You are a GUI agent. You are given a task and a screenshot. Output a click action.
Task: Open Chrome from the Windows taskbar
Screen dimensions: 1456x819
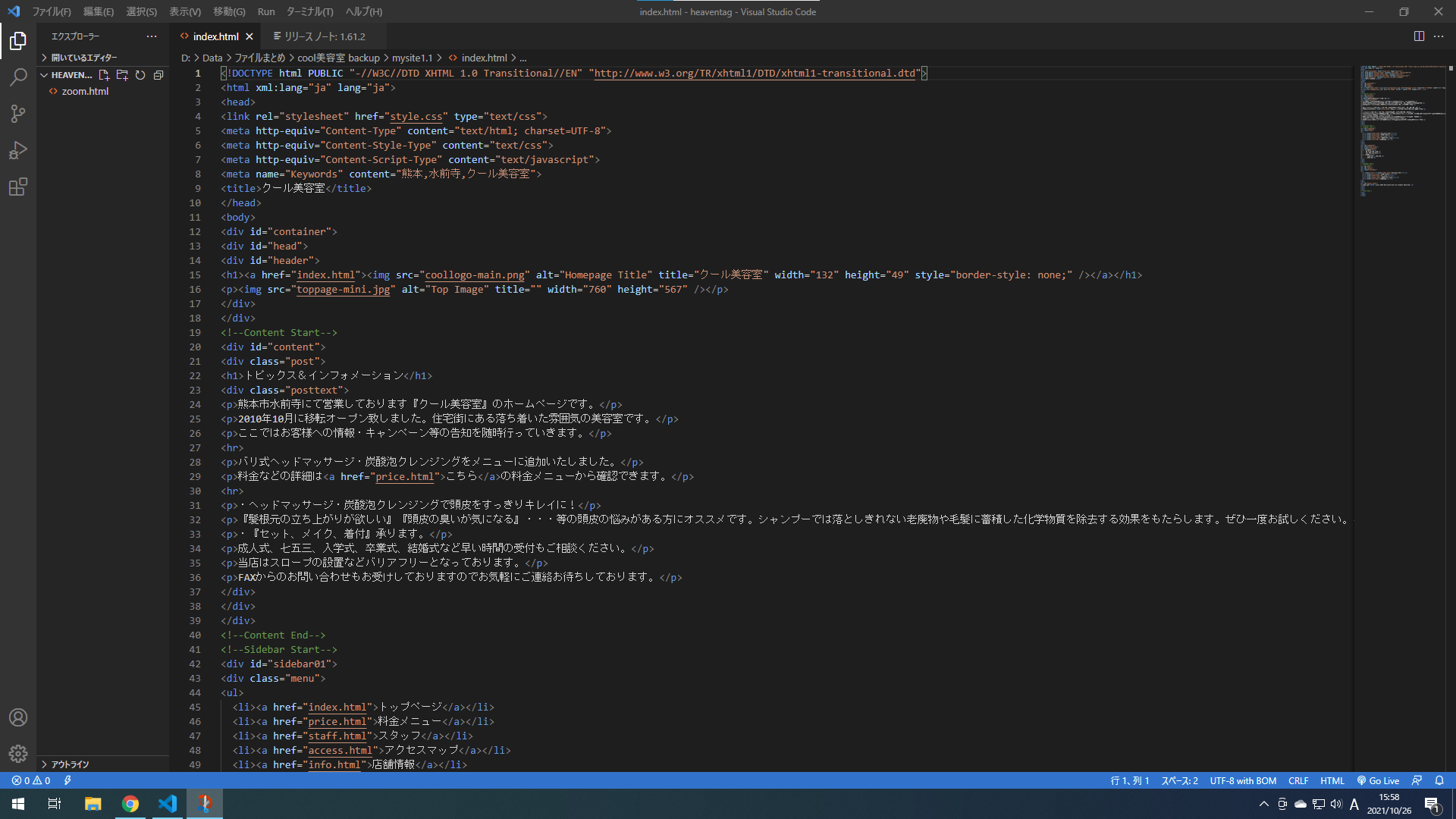click(130, 804)
